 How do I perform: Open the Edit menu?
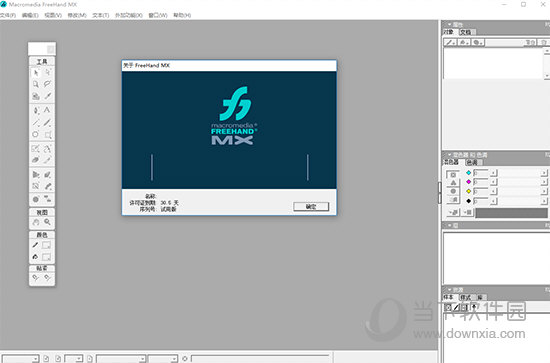tap(30, 15)
